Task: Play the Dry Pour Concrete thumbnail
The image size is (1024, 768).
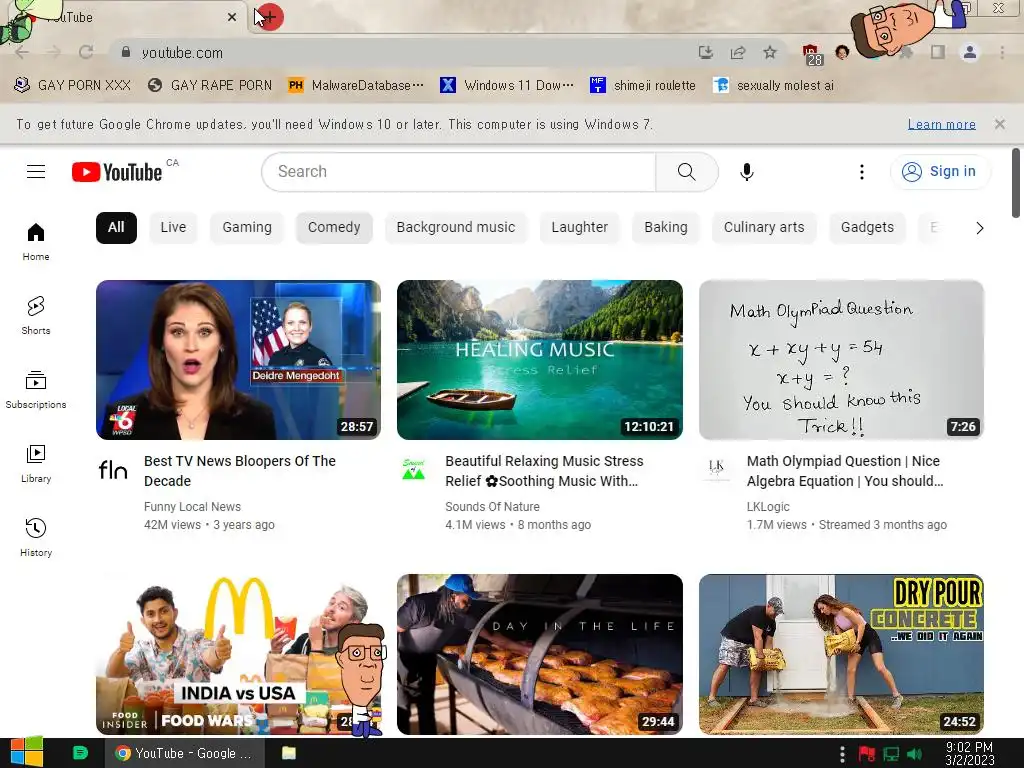Action: [x=841, y=654]
